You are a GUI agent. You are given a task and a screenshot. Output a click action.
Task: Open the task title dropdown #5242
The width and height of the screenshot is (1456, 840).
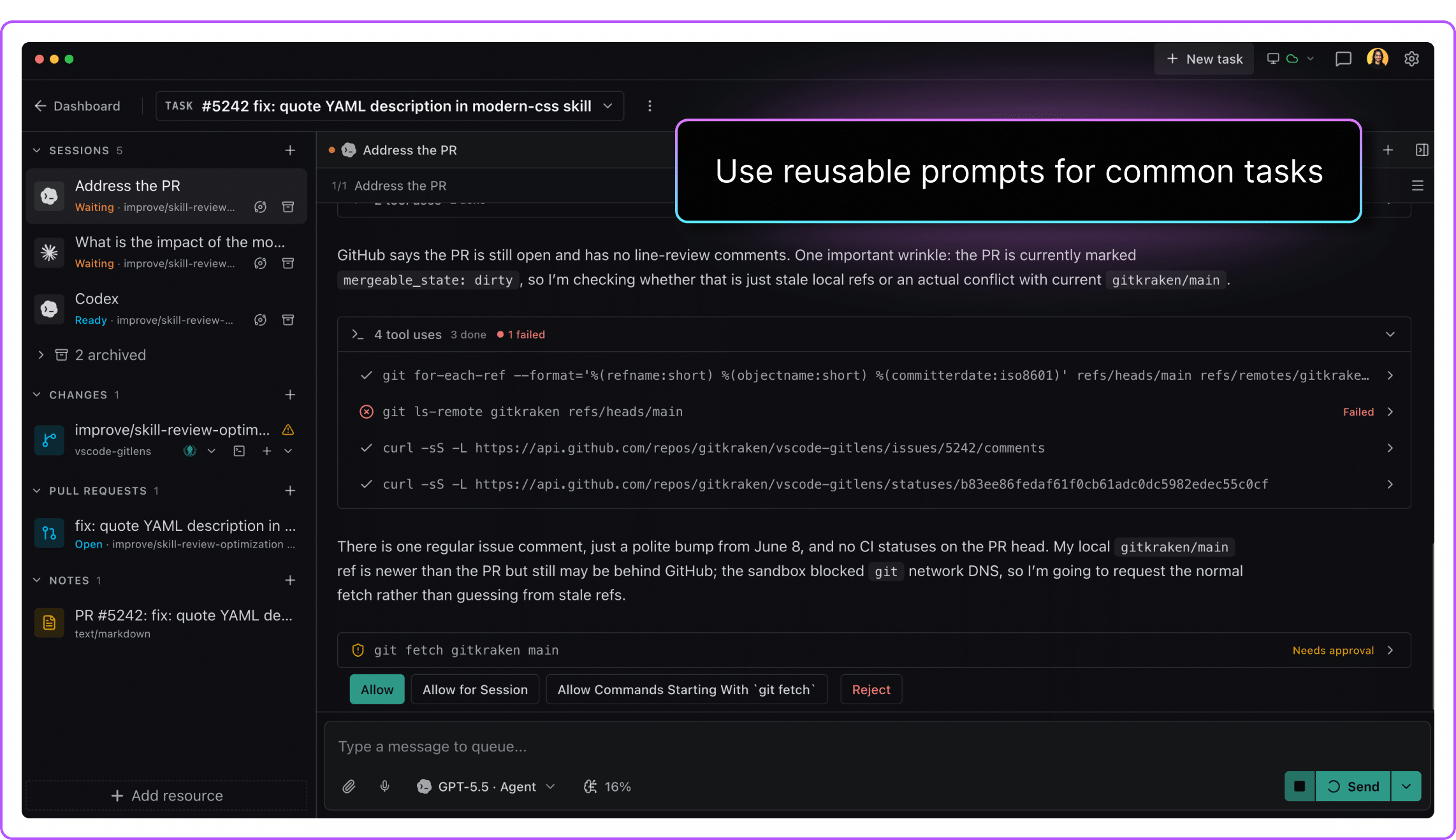point(389,106)
